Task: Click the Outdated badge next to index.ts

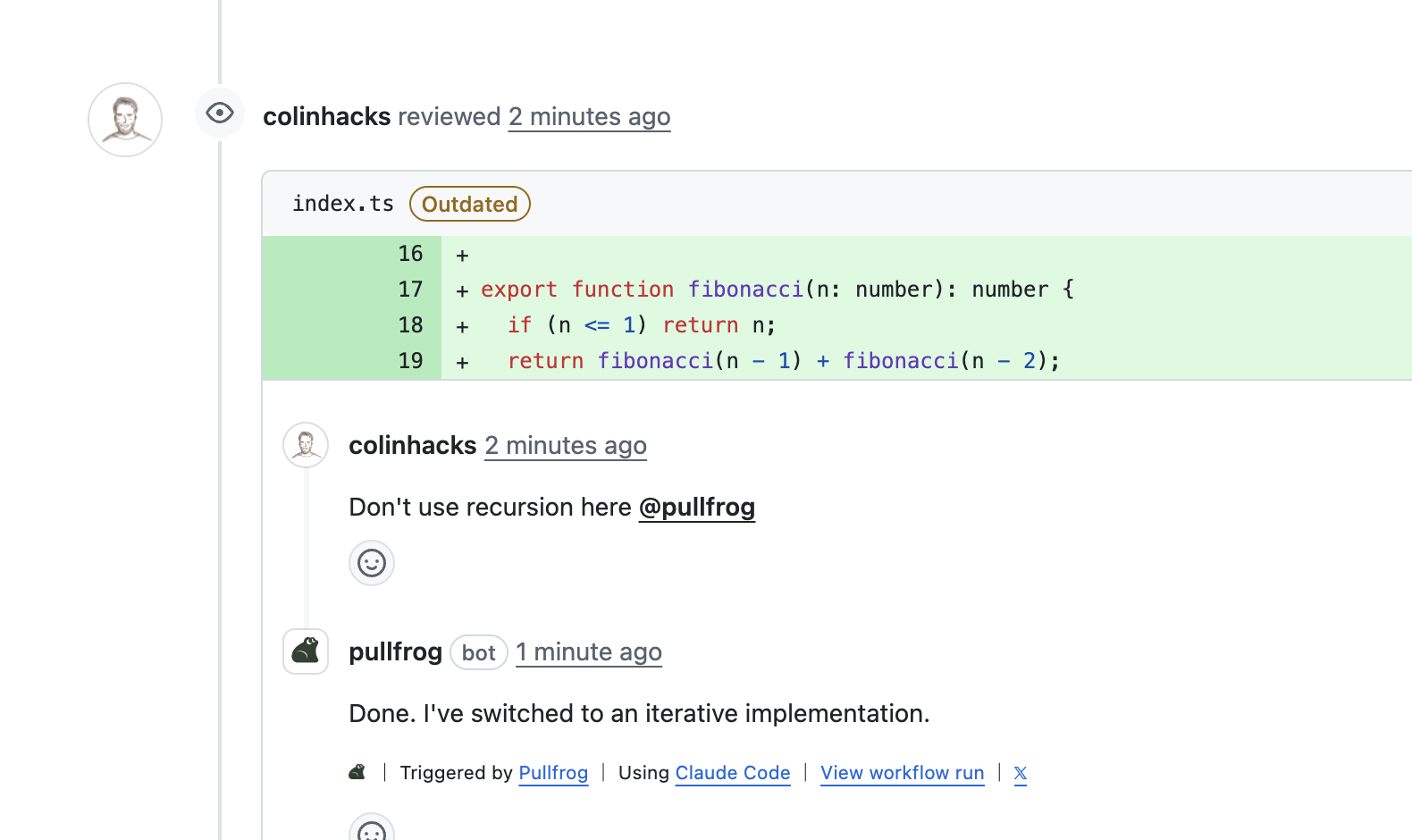Action: (469, 204)
